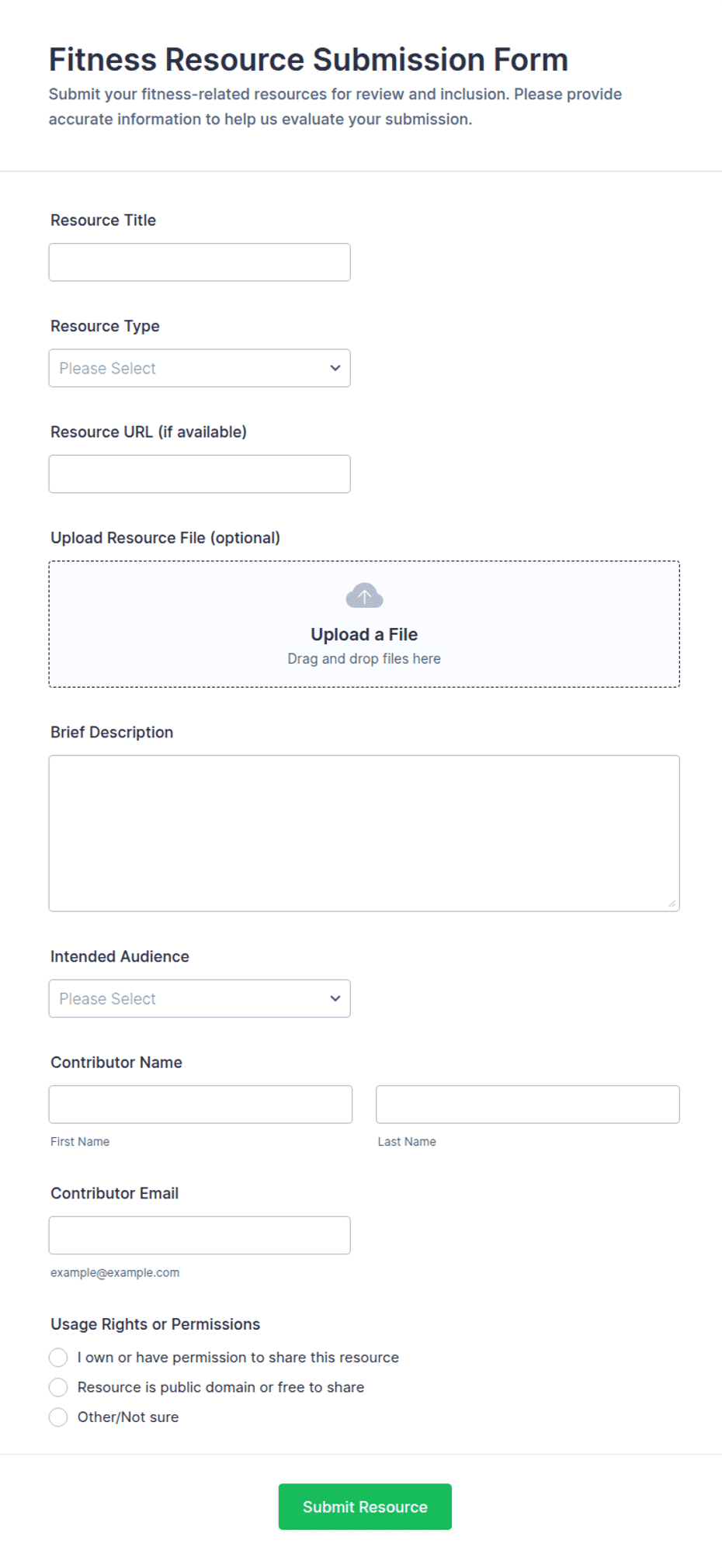Choose the Other/Not sure radio button
This screenshot has width=722, height=1568.
tap(58, 1417)
